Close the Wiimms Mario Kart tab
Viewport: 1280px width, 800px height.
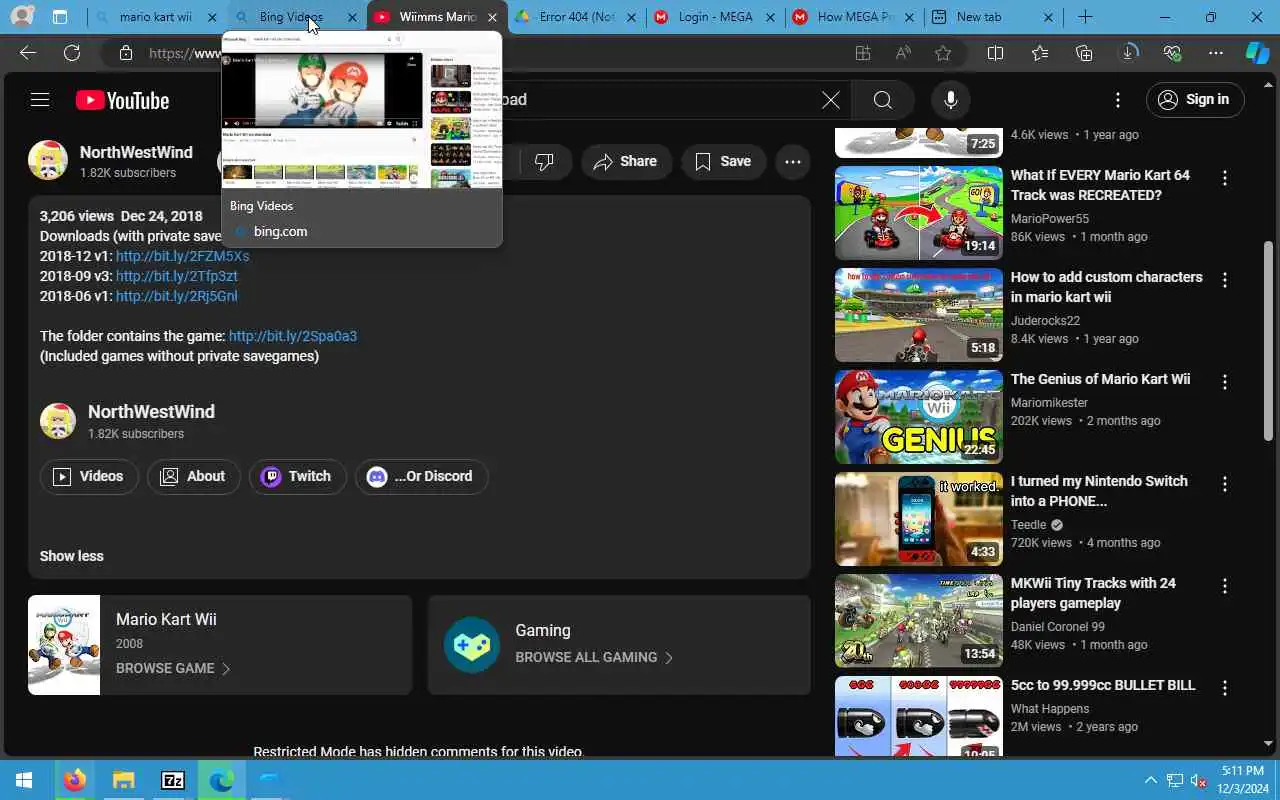click(492, 17)
